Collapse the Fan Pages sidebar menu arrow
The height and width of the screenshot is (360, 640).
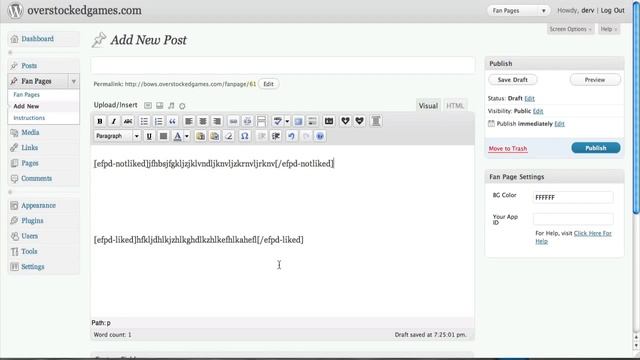tap(73, 81)
